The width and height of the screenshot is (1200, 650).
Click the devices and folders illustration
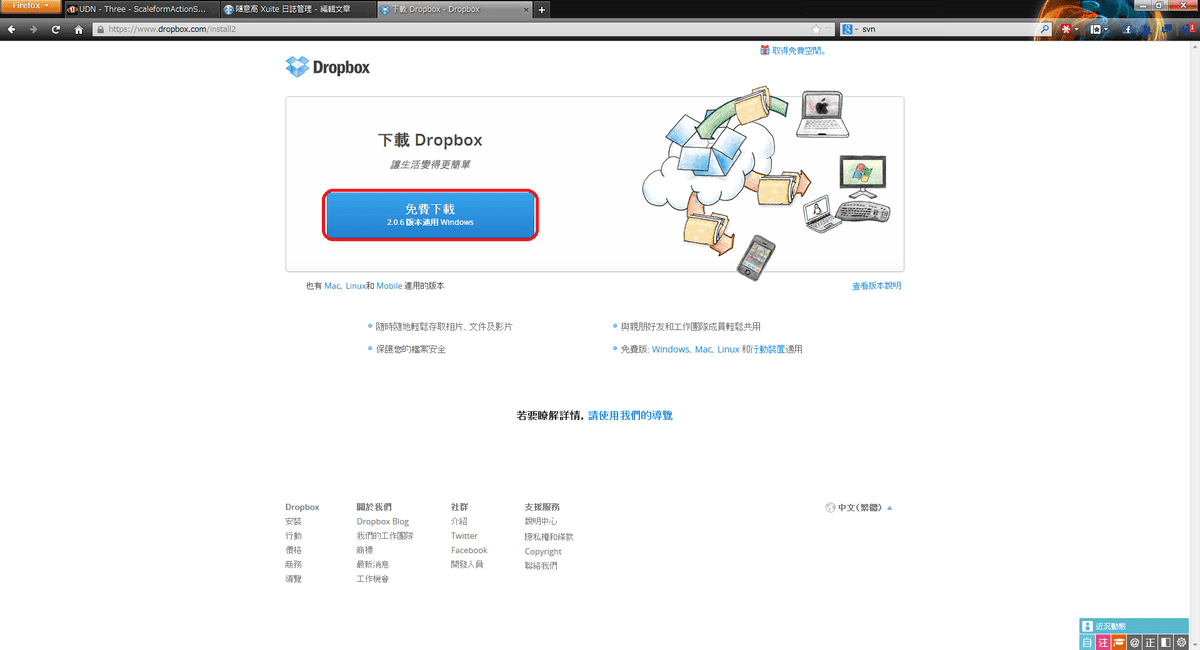pos(765,184)
